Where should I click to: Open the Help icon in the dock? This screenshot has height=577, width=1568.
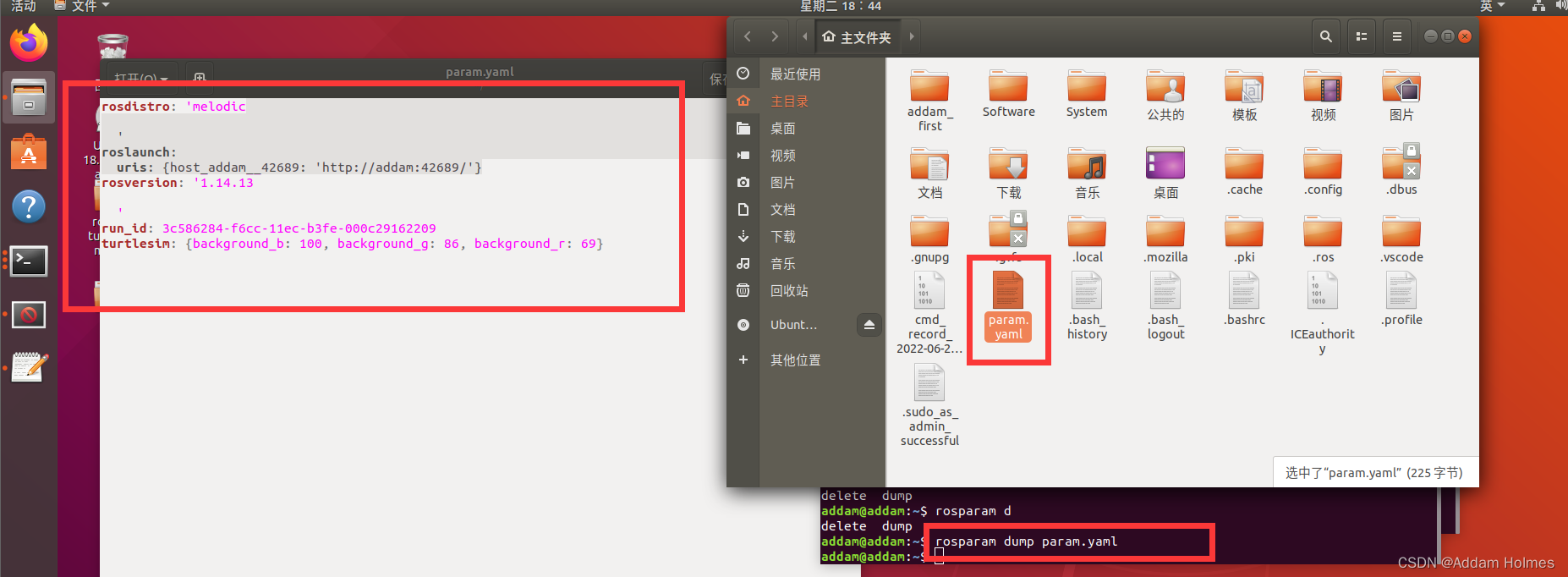point(29,206)
